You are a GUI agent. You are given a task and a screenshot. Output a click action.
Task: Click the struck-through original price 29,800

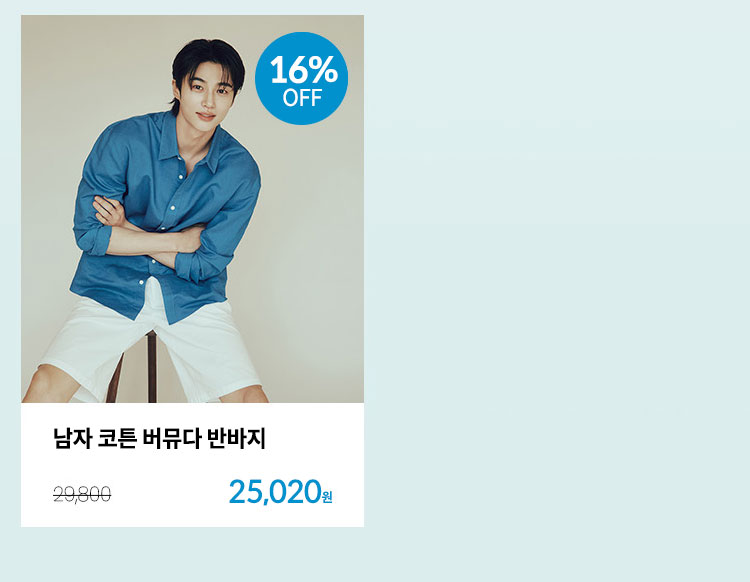coord(82,494)
